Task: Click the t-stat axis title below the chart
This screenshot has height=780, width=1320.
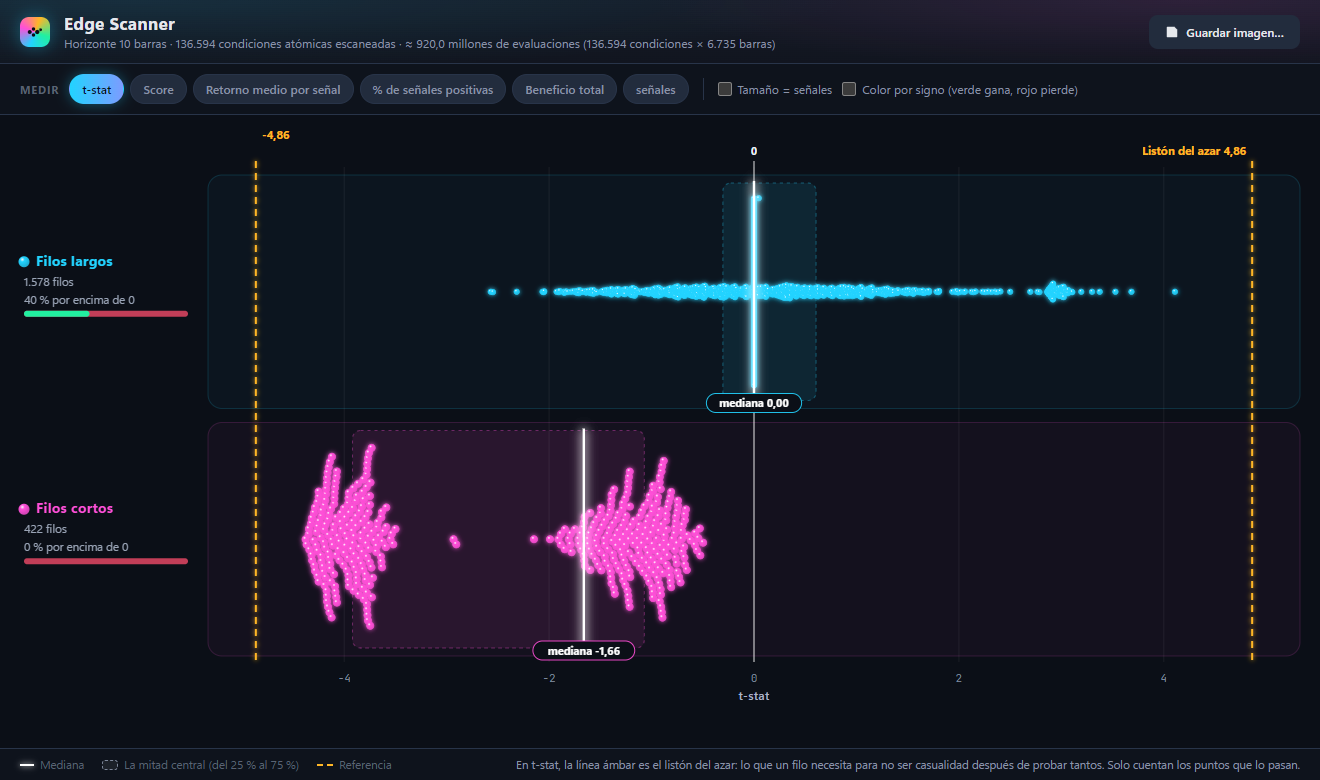Action: tap(754, 696)
